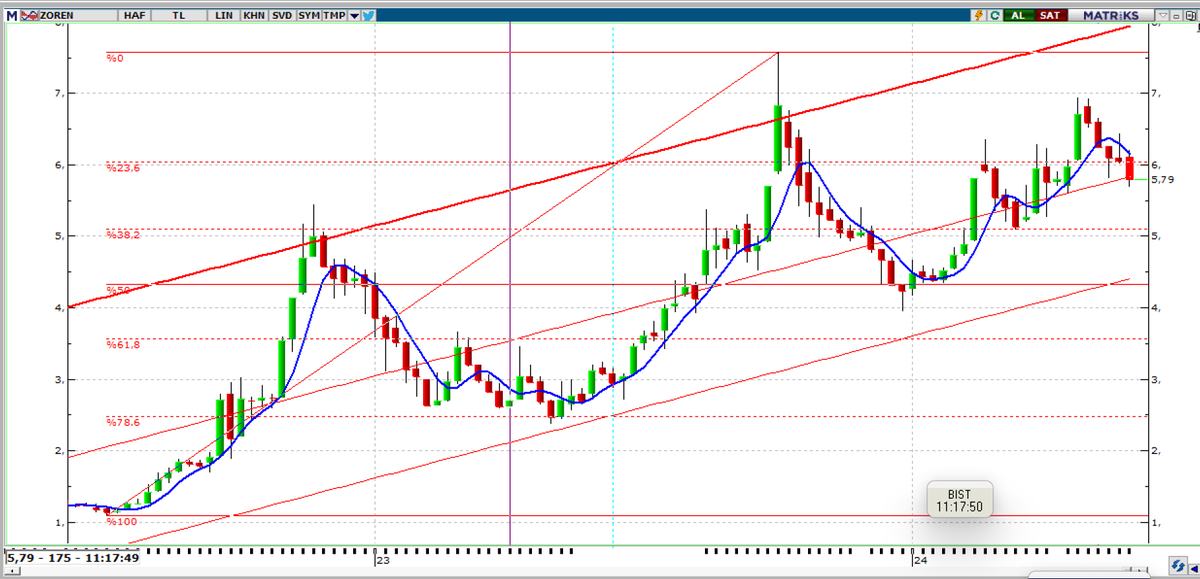Toggle the TMP button in the toolbar
The height and width of the screenshot is (579, 1200).
pyautogui.click(x=334, y=15)
